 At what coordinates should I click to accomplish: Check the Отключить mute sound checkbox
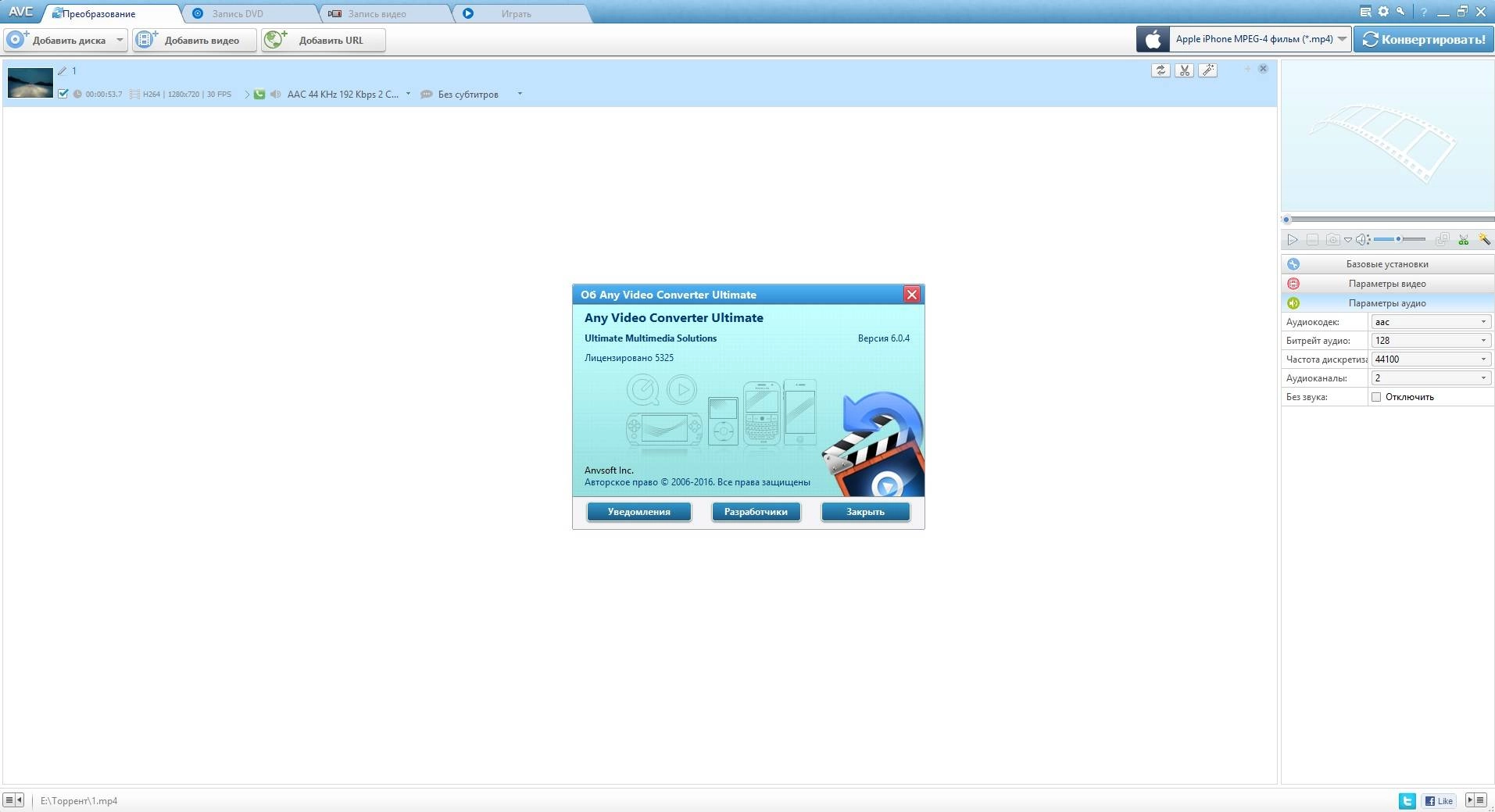click(1376, 397)
